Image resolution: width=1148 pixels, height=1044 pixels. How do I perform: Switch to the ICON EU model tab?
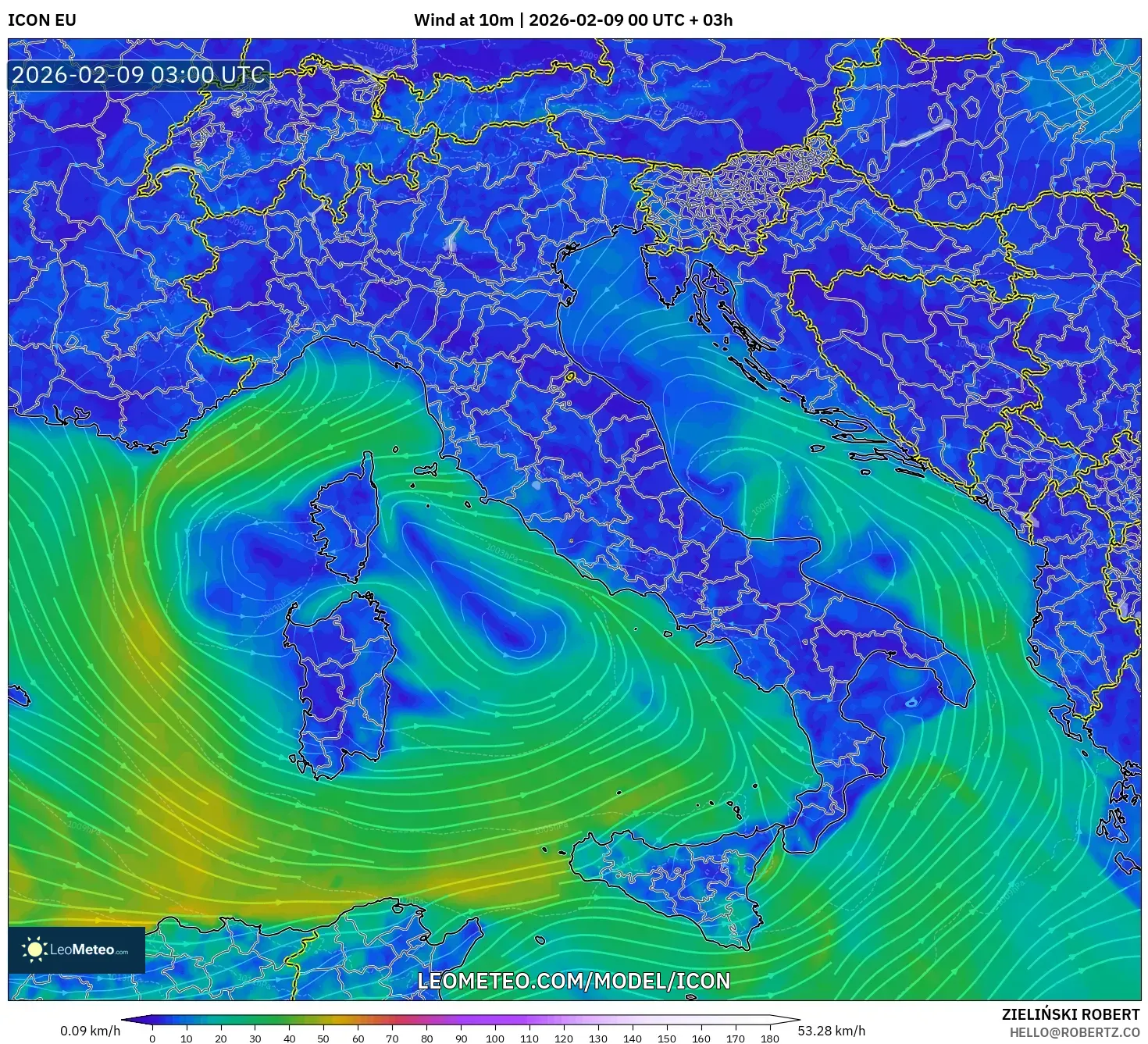coord(40,21)
